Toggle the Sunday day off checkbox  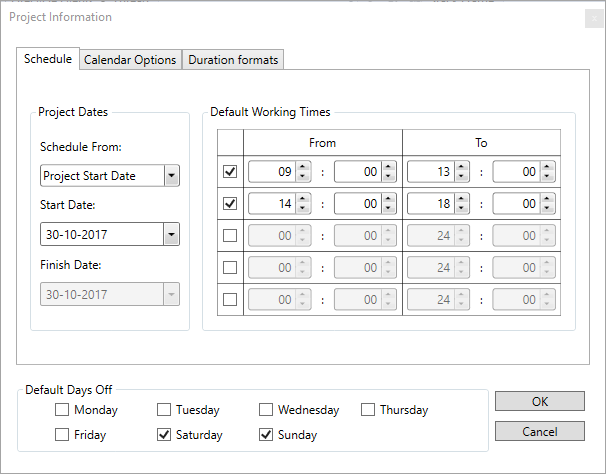(x=266, y=435)
